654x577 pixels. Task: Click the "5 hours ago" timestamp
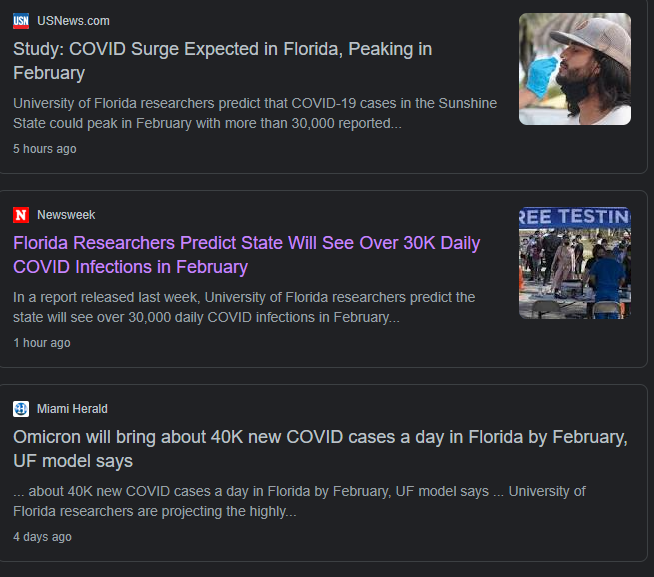click(x=44, y=149)
